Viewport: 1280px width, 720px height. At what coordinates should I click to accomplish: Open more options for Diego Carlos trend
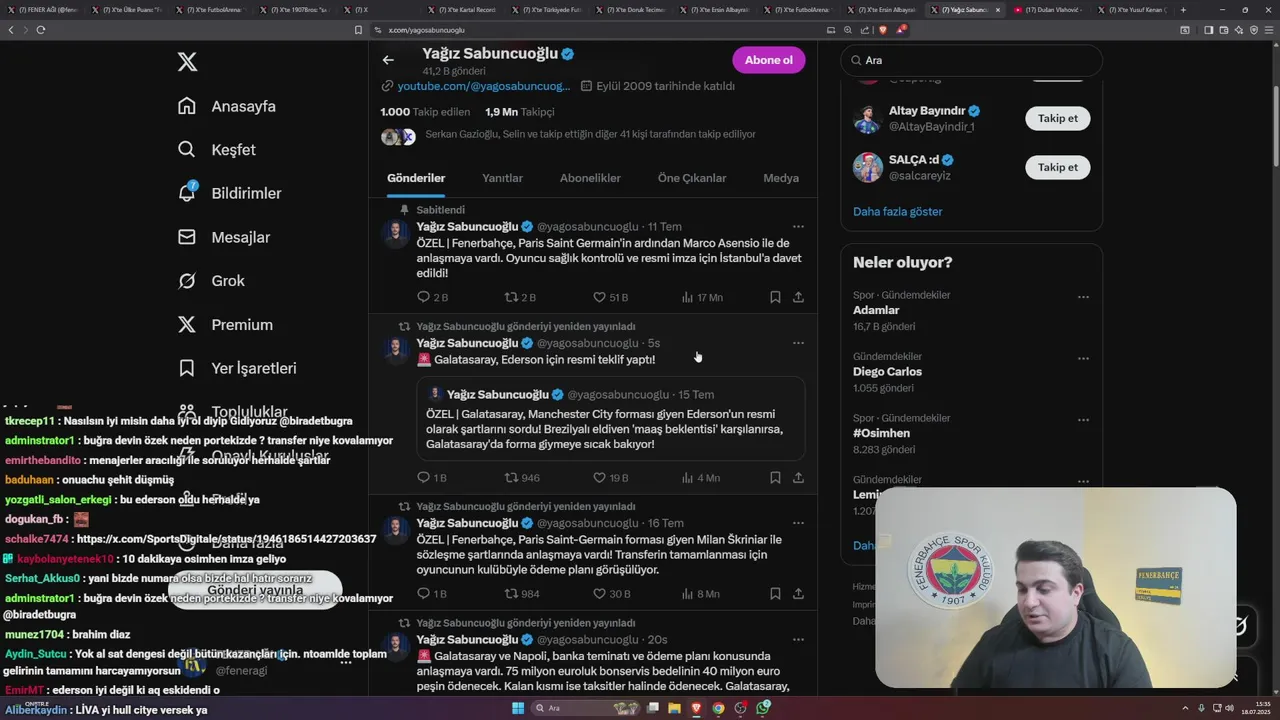click(1083, 358)
